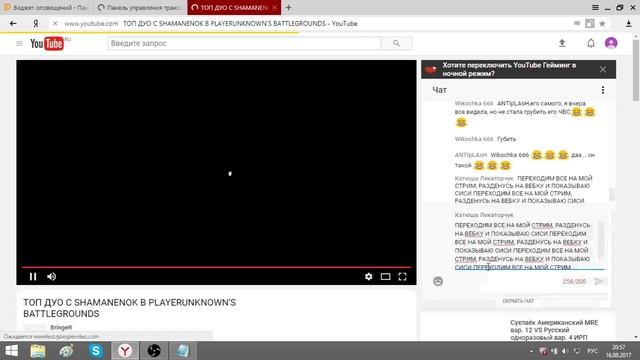Viewport: 640px width, 360px height.
Task: Click the РУС language indicator
Action: coord(592,351)
